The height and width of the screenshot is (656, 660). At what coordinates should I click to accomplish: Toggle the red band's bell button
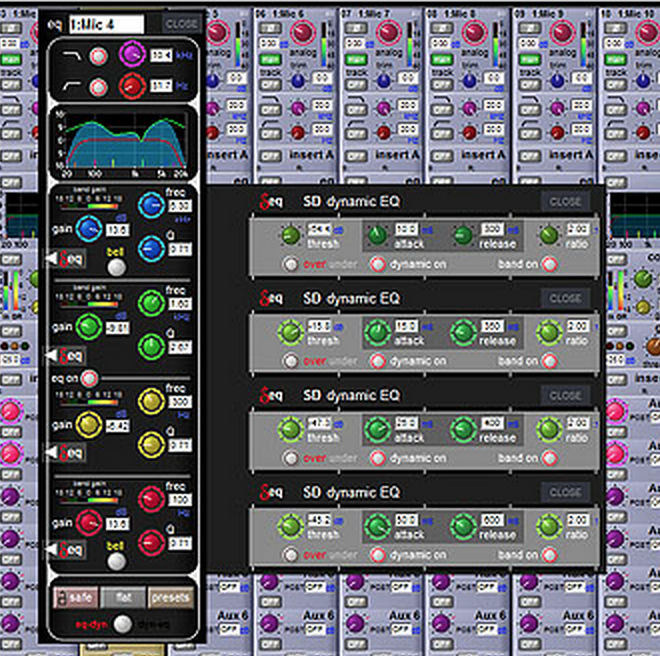coord(116,561)
